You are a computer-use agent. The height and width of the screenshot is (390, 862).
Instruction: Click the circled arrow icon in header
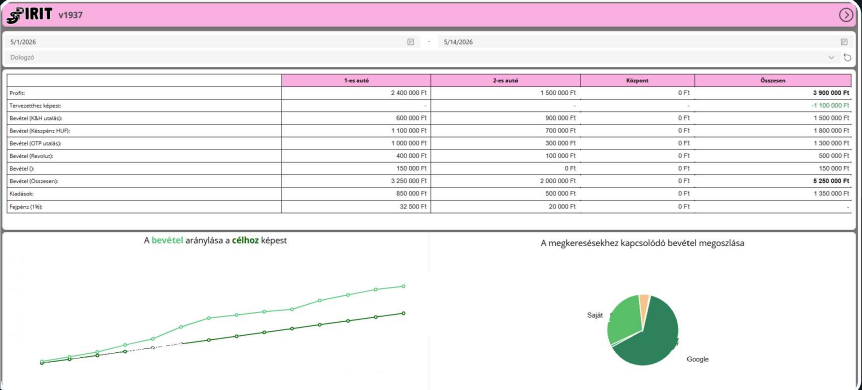(846, 15)
